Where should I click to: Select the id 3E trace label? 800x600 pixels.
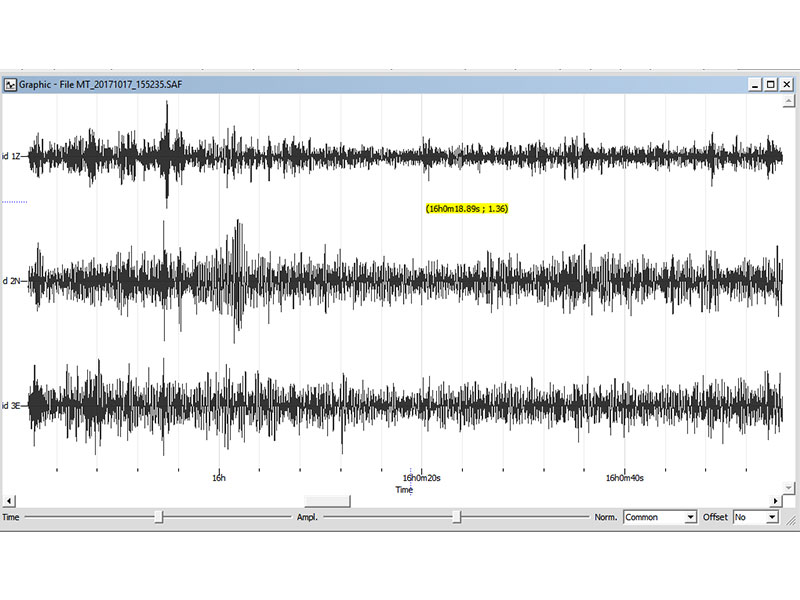pos(12,405)
